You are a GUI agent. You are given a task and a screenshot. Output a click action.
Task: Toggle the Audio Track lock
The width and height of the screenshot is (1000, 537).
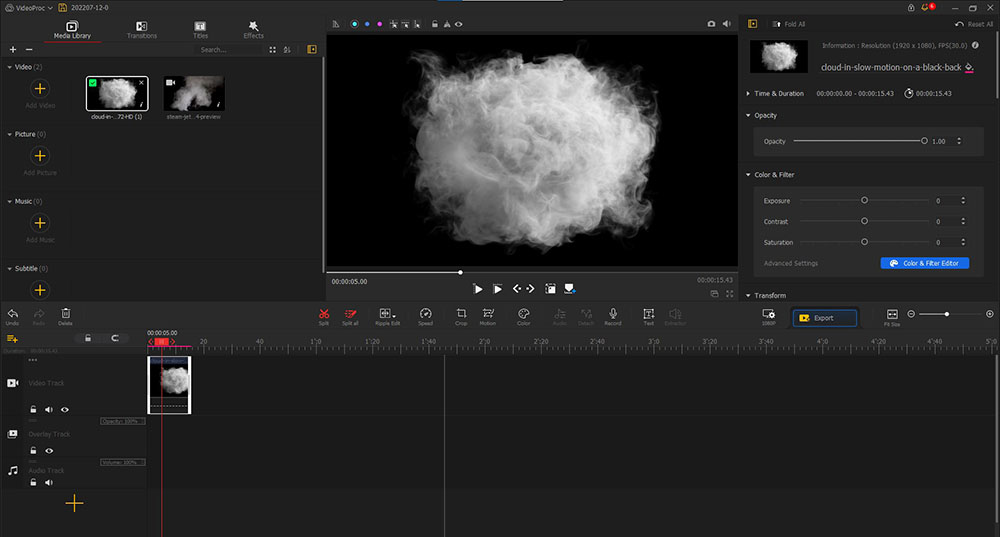33,482
